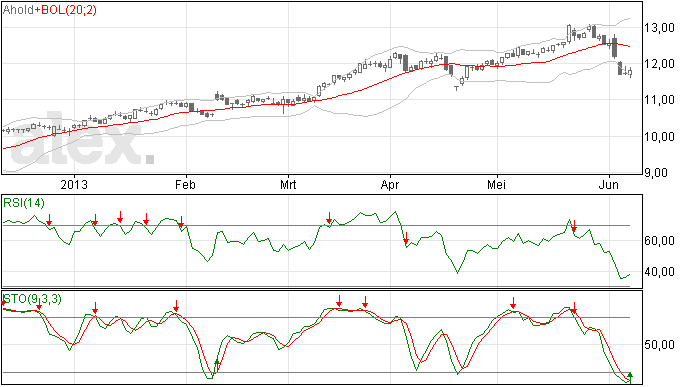
Task: Select the 11,00 price axis value
Action: click(x=659, y=100)
